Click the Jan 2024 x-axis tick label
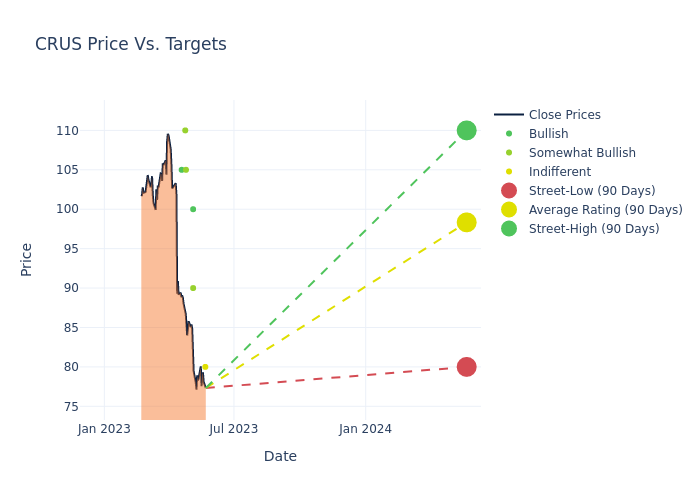 point(365,430)
